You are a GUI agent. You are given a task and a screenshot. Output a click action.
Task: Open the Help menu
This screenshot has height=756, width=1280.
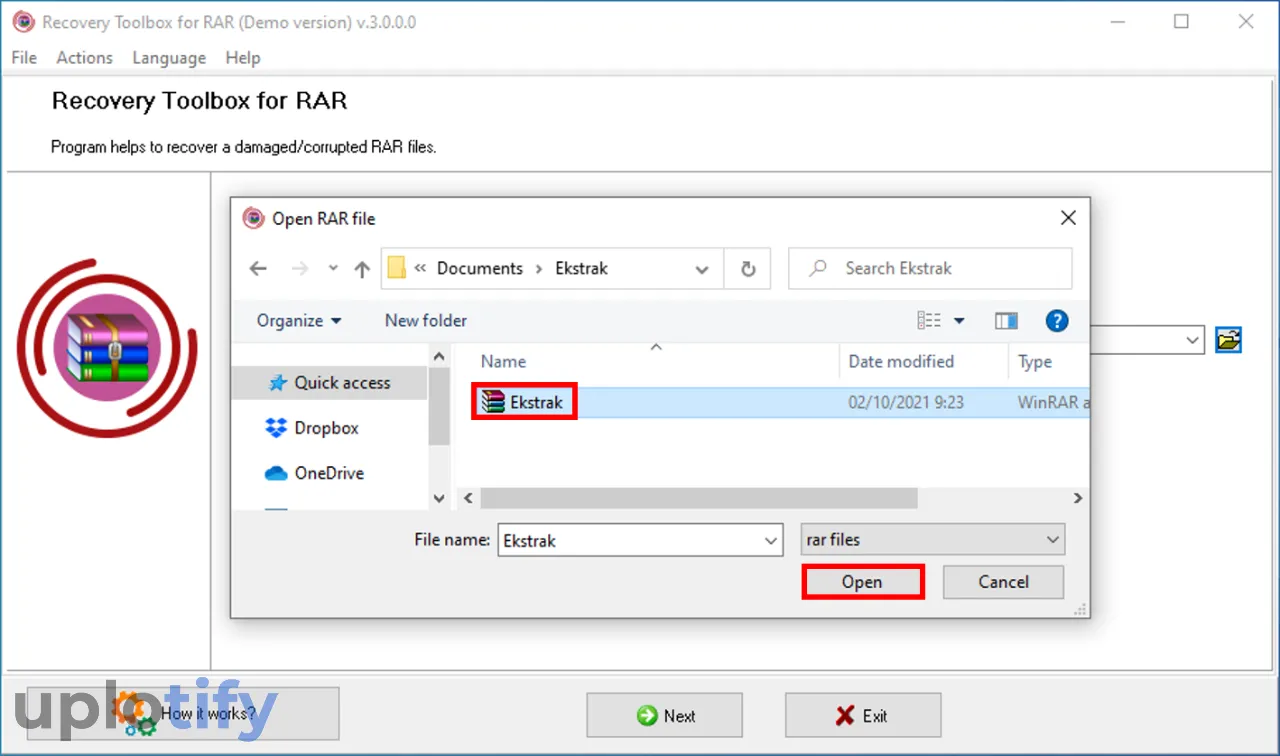click(243, 58)
